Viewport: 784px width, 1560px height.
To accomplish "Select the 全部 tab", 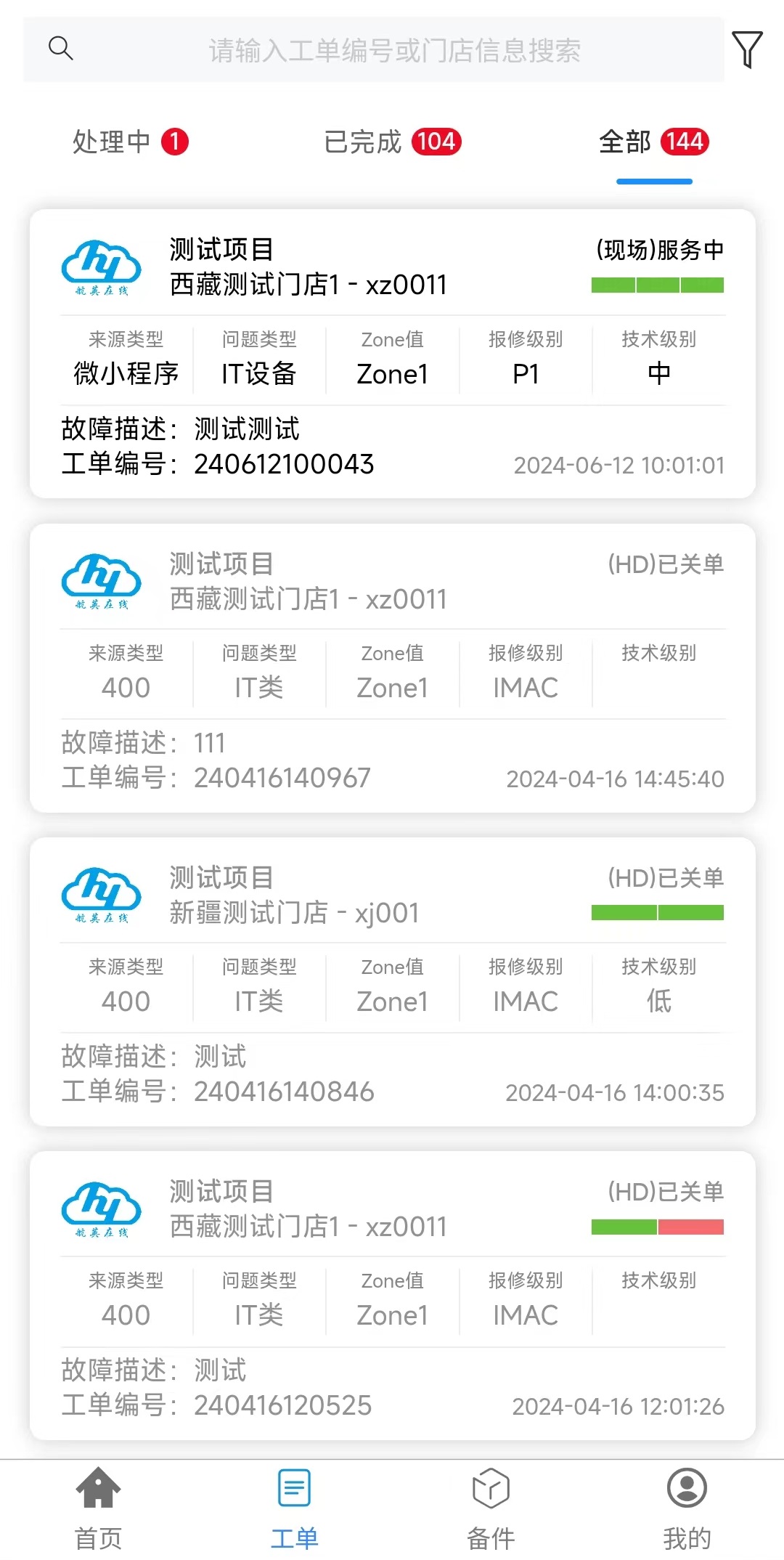I will 653,142.
